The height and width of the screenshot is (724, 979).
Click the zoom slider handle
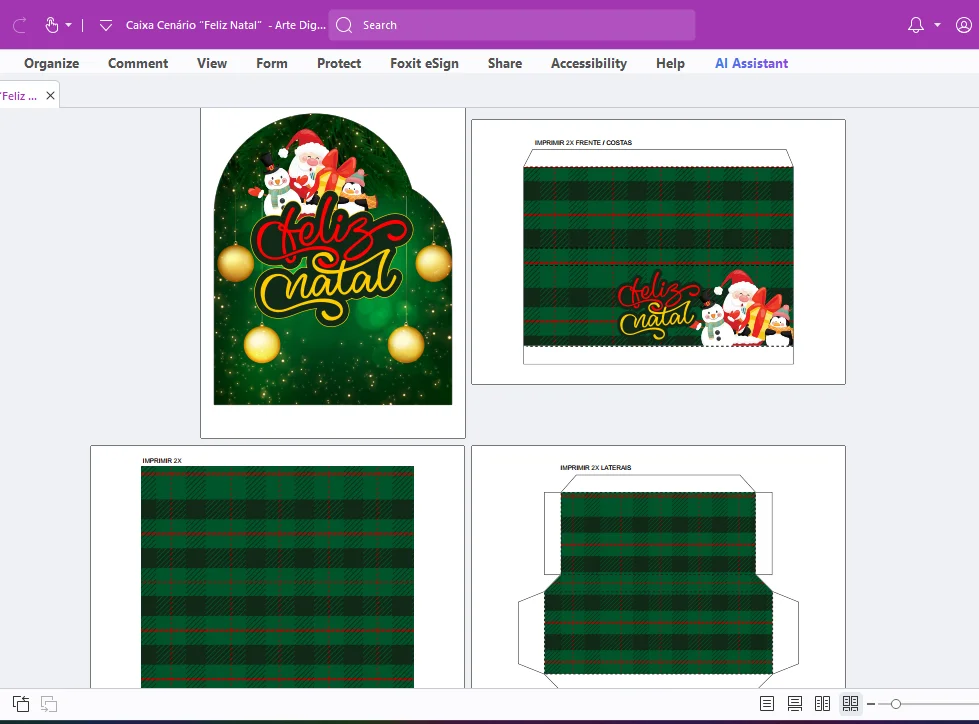pyautogui.click(x=896, y=704)
